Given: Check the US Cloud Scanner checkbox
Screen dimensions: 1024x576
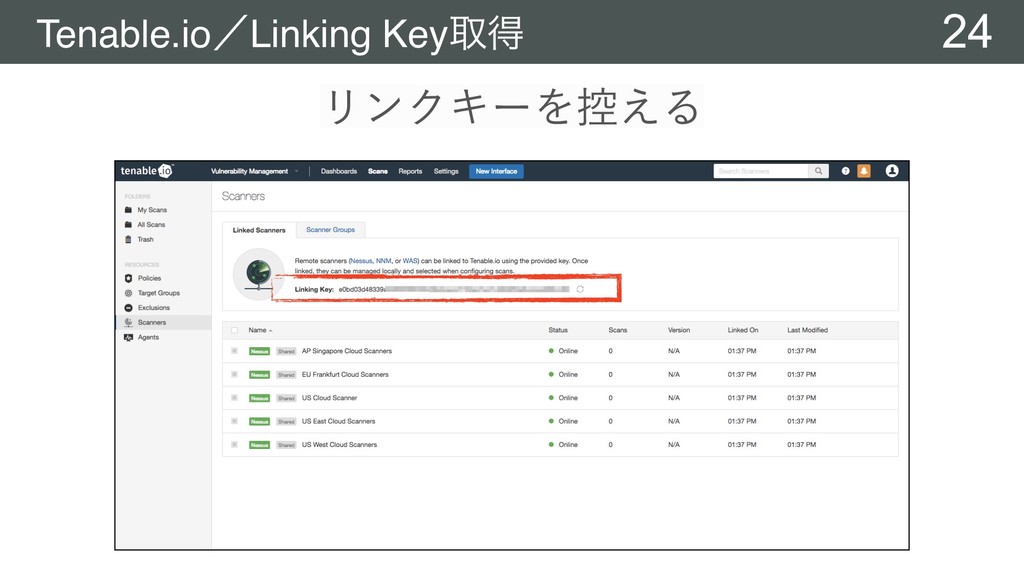Looking at the screenshot, I should 234,398.
